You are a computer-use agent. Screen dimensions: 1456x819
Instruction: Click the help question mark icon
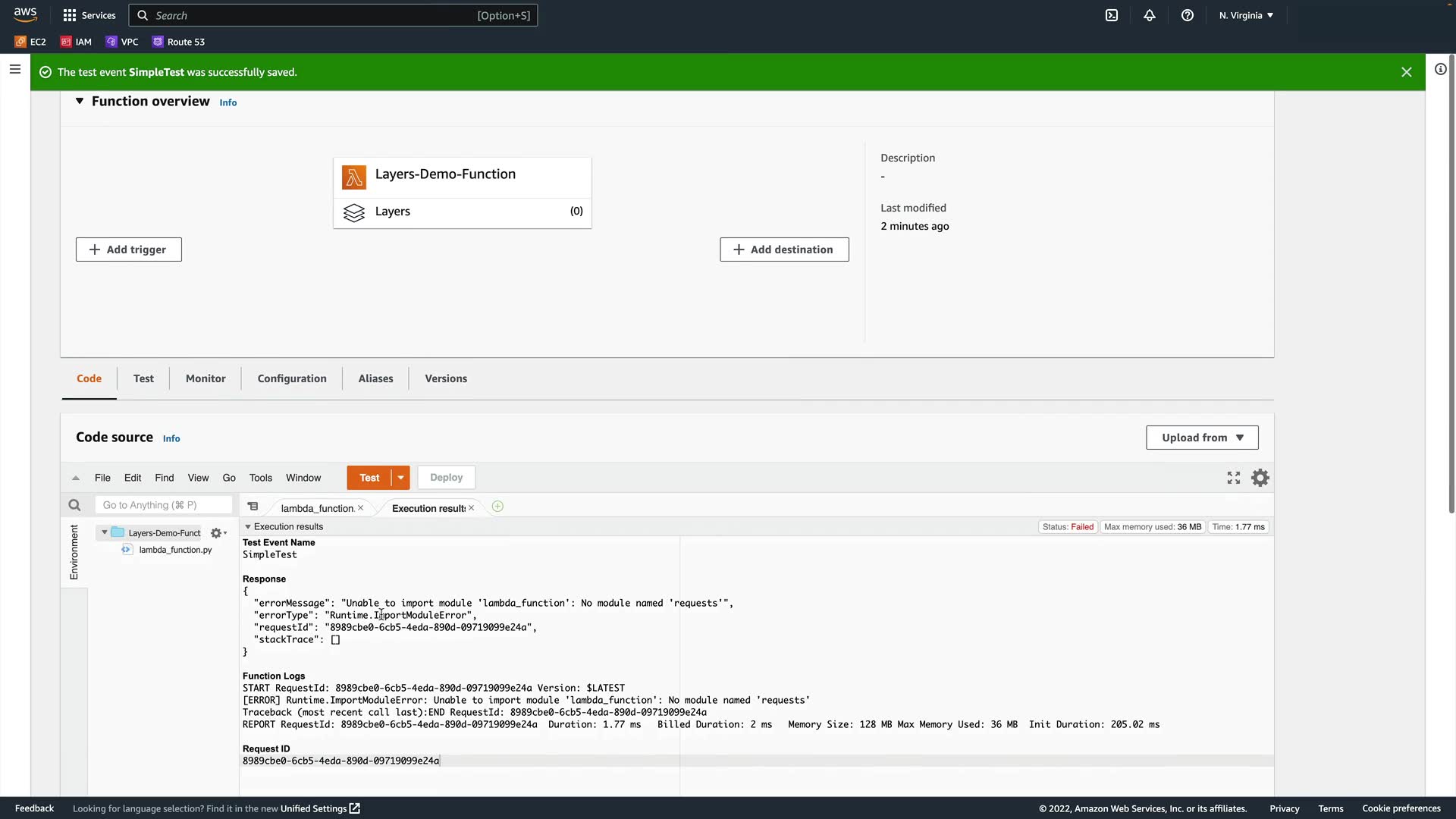1188,15
